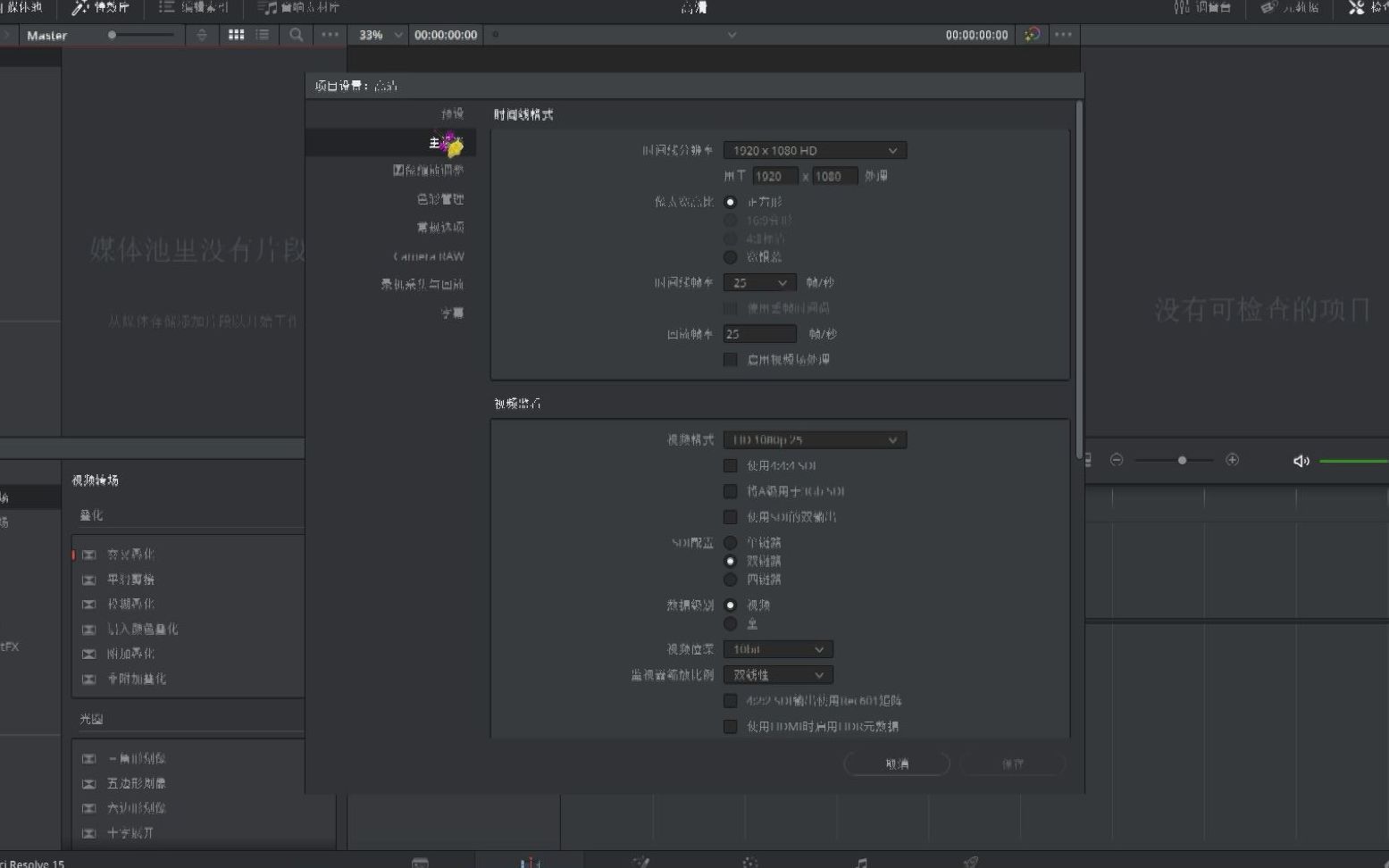Switch media pool to list view

point(263,35)
